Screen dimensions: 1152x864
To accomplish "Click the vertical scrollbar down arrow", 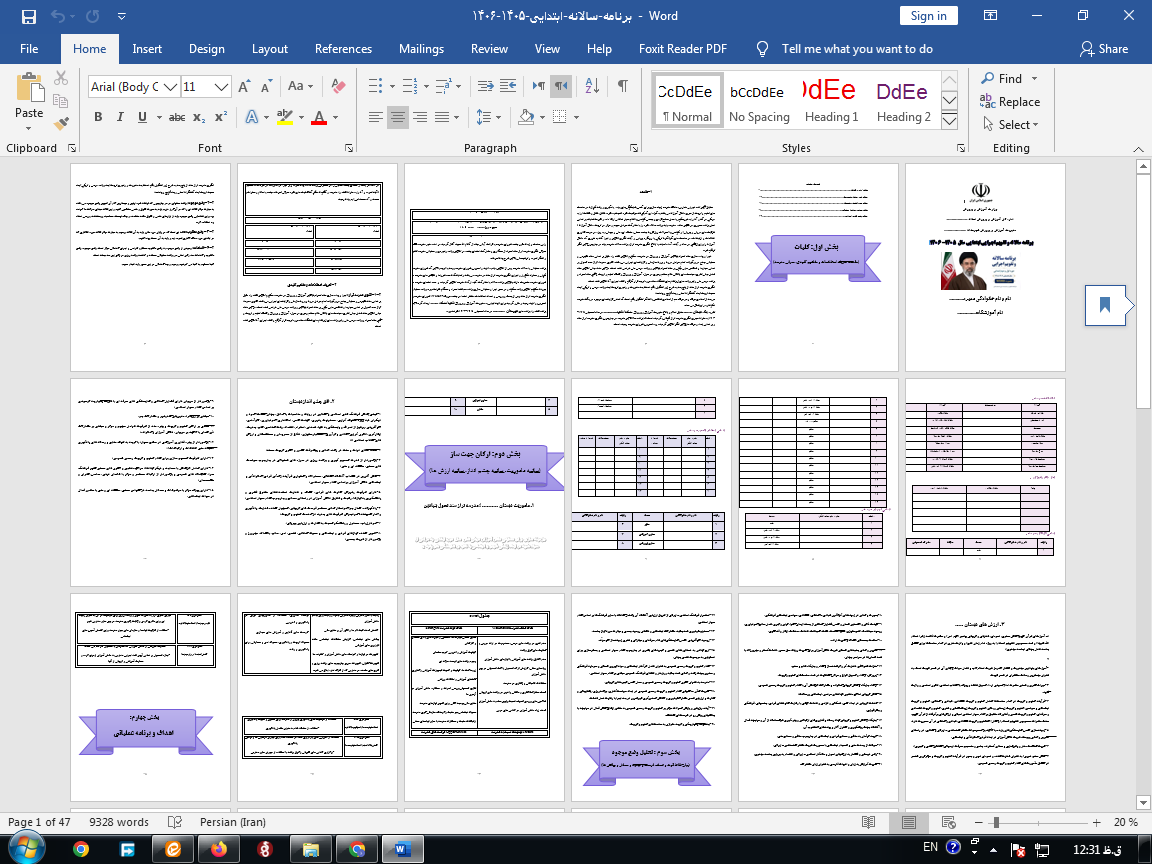I will click(x=1143, y=802).
